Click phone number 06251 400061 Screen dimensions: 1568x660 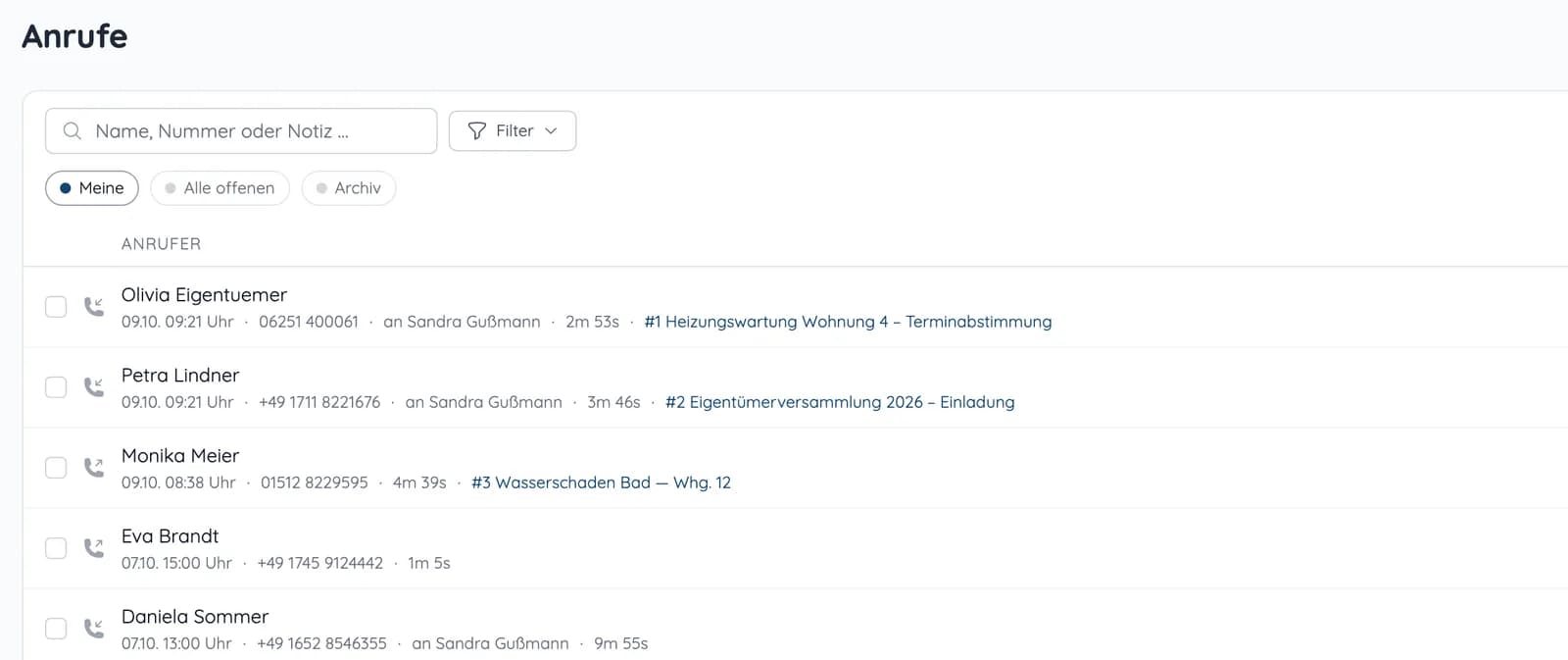click(x=309, y=322)
